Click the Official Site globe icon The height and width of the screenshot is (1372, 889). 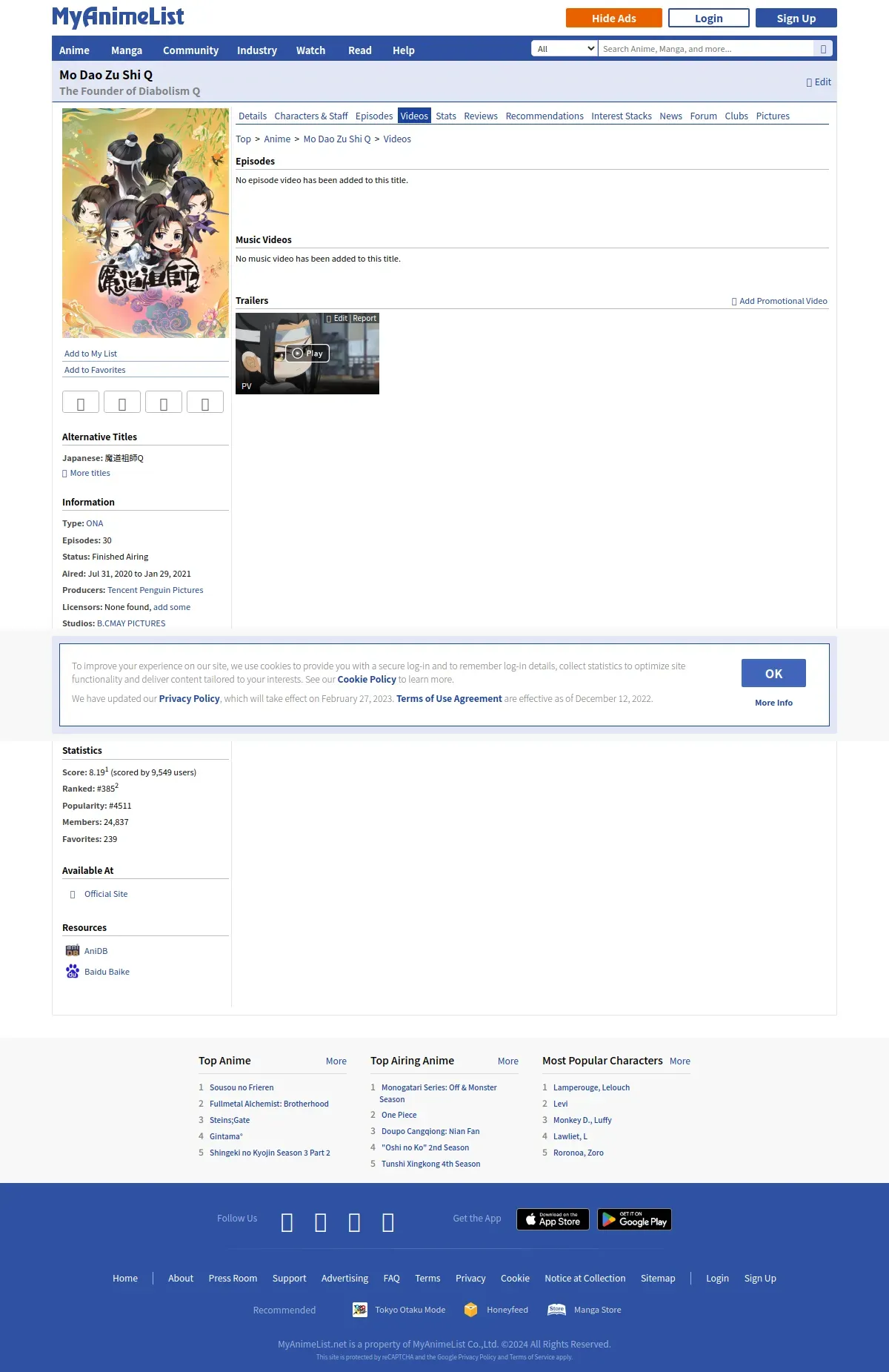pos(73,895)
